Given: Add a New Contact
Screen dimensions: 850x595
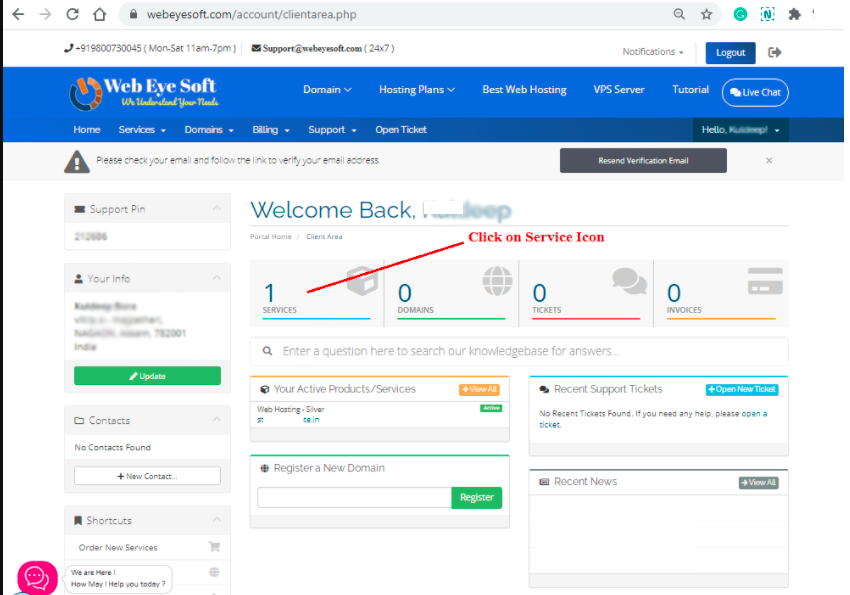Looking at the screenshot, I should coord(147,476).
